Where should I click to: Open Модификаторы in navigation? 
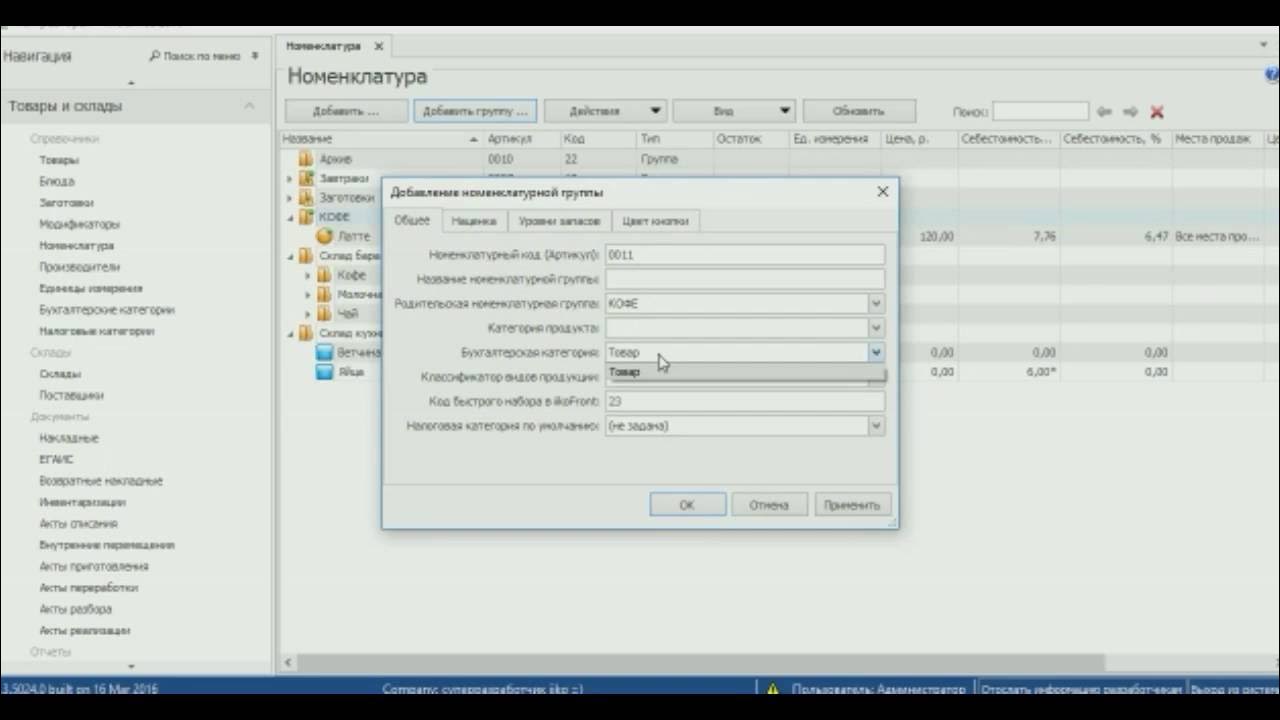pos(80,224)
